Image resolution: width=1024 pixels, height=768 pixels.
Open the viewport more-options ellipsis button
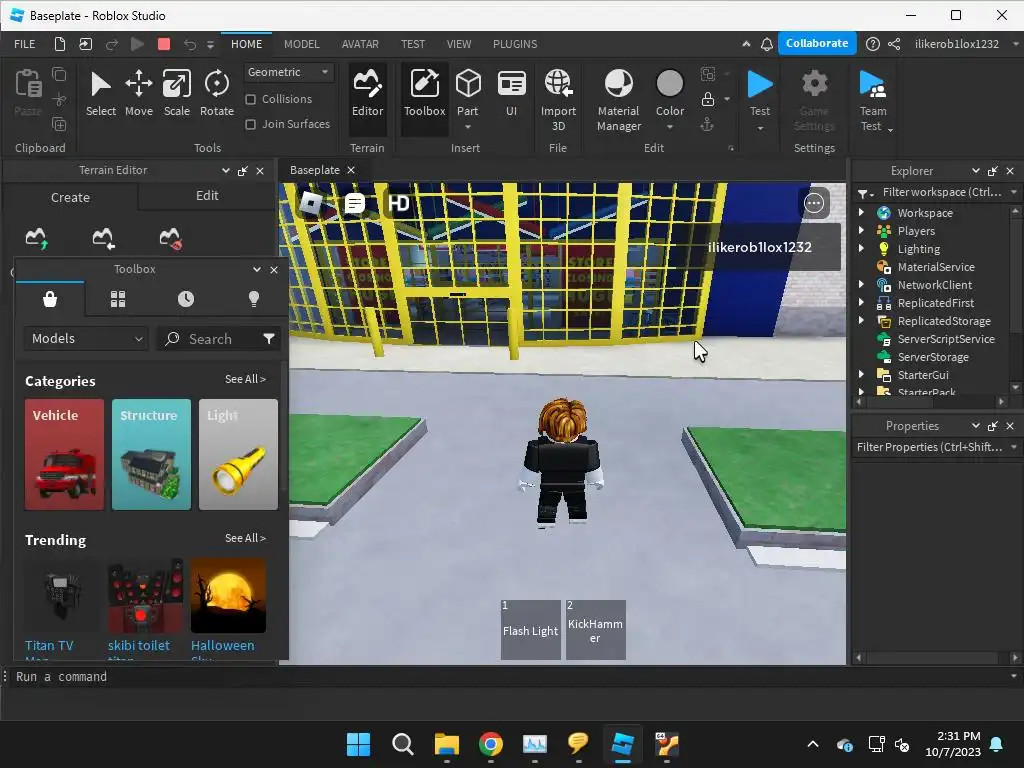(814, 204)
